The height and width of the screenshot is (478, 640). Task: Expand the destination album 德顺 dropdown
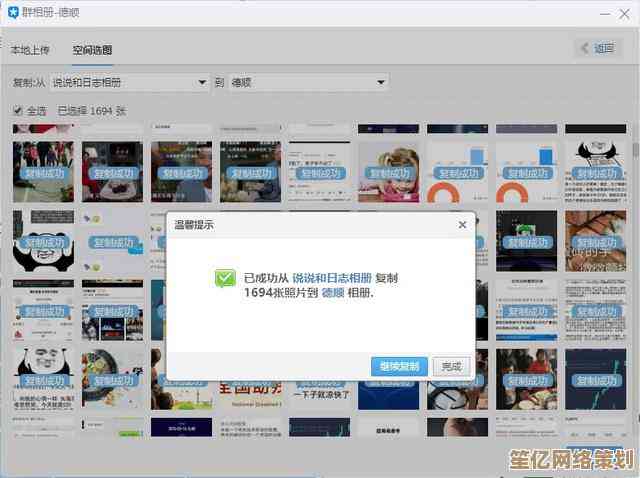coord(308,82)
